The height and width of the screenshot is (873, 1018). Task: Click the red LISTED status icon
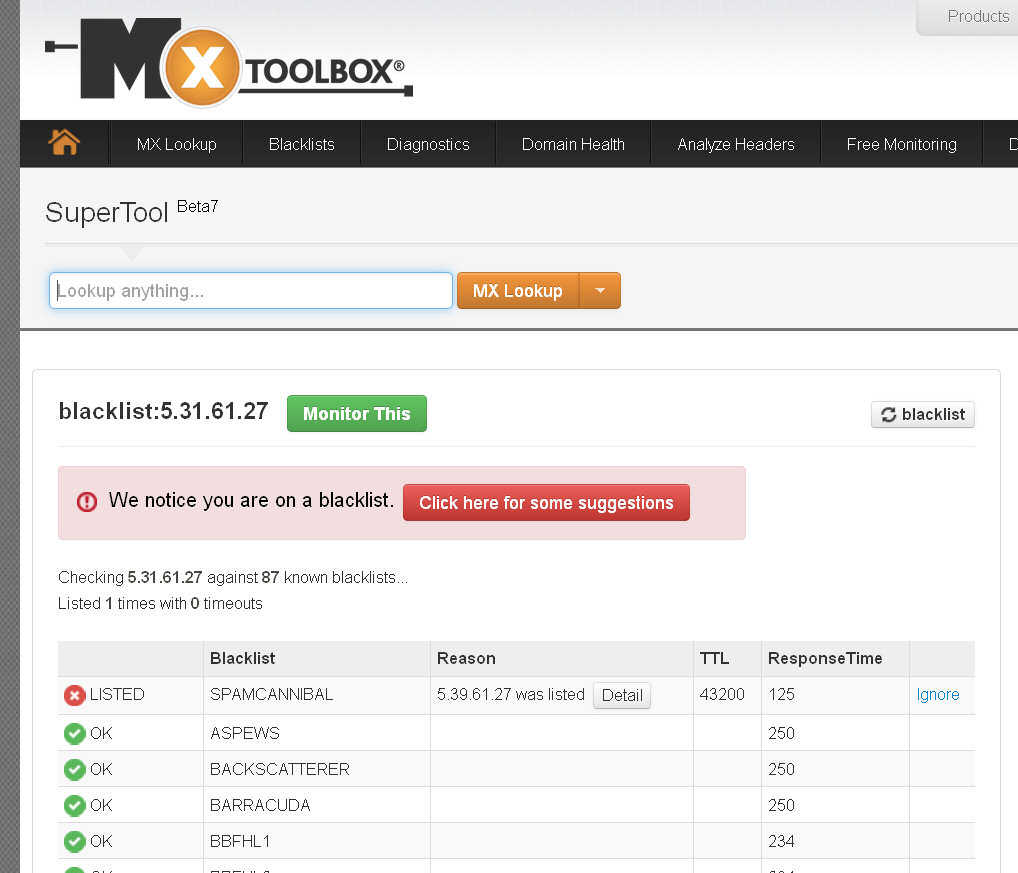[x=74, y=695]
